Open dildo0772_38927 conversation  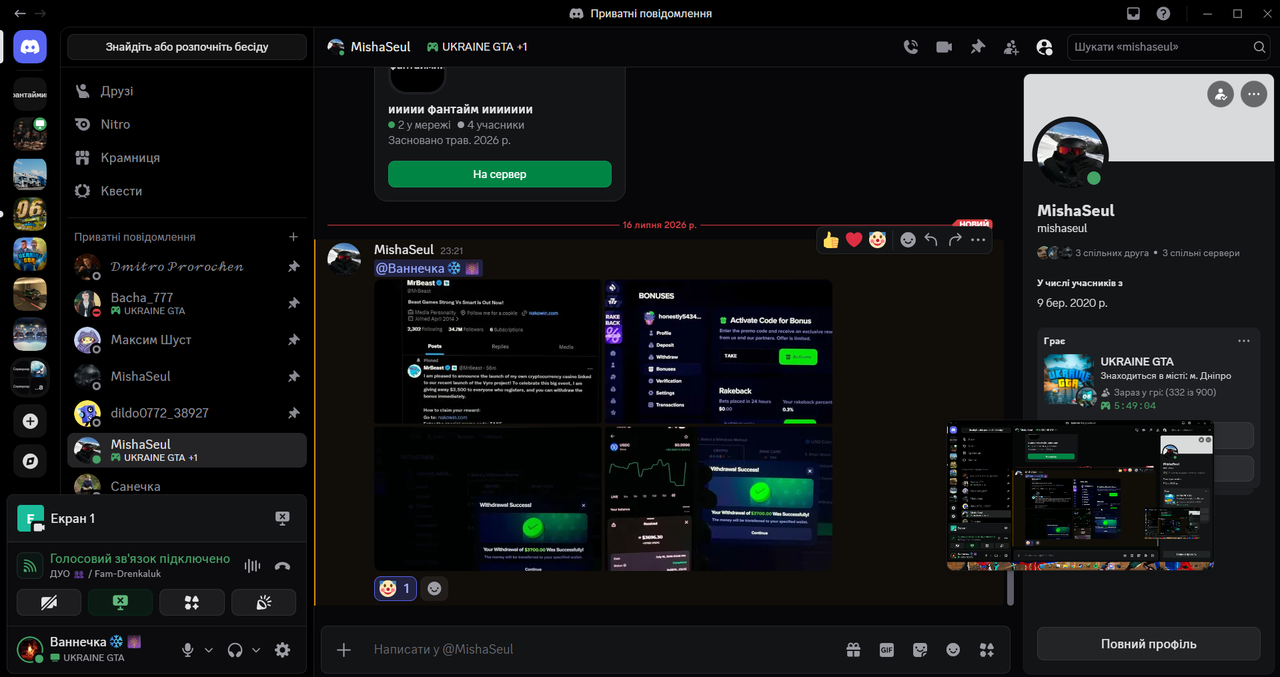pos(187,413)
